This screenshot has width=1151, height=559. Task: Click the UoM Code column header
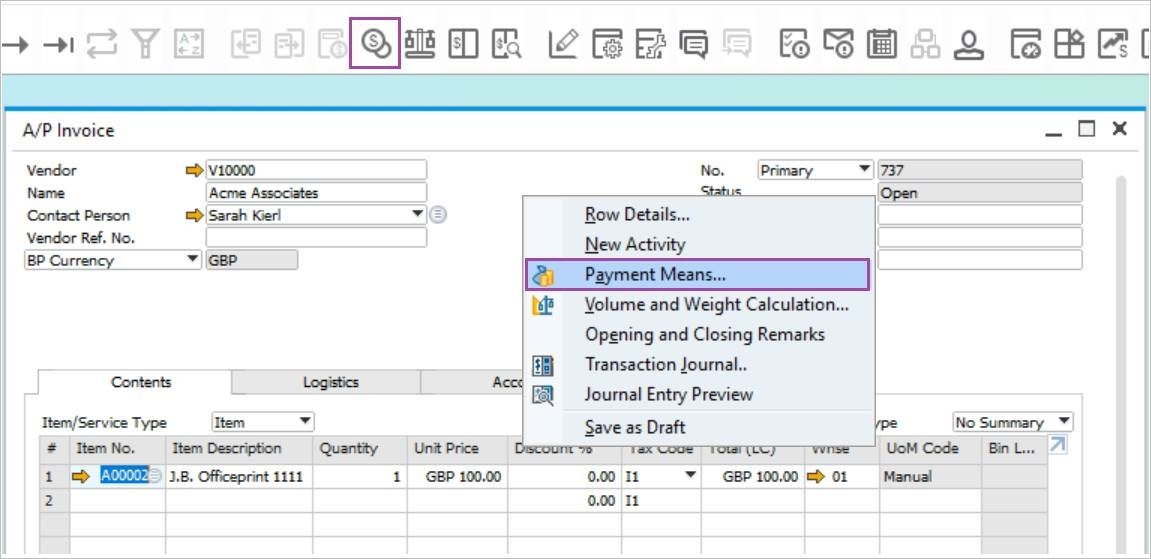click(929, 448)
